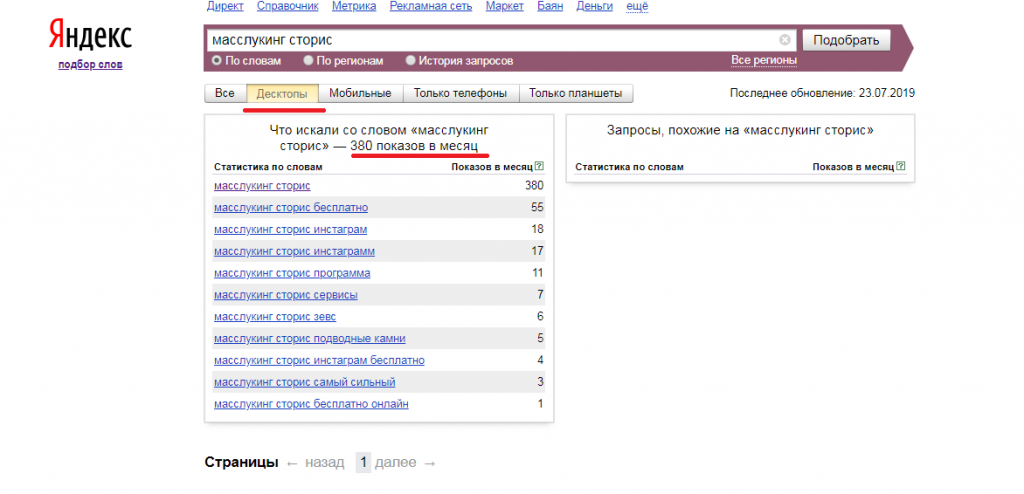1024x494 pixels.
Task: Open query 'масслукинг сторис' with 380 impressions
Action: (262, 186)
